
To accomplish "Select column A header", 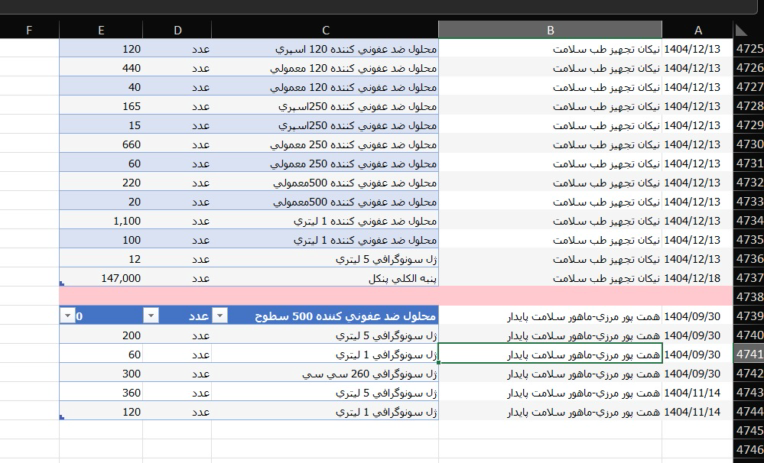I will pos(698,30).
